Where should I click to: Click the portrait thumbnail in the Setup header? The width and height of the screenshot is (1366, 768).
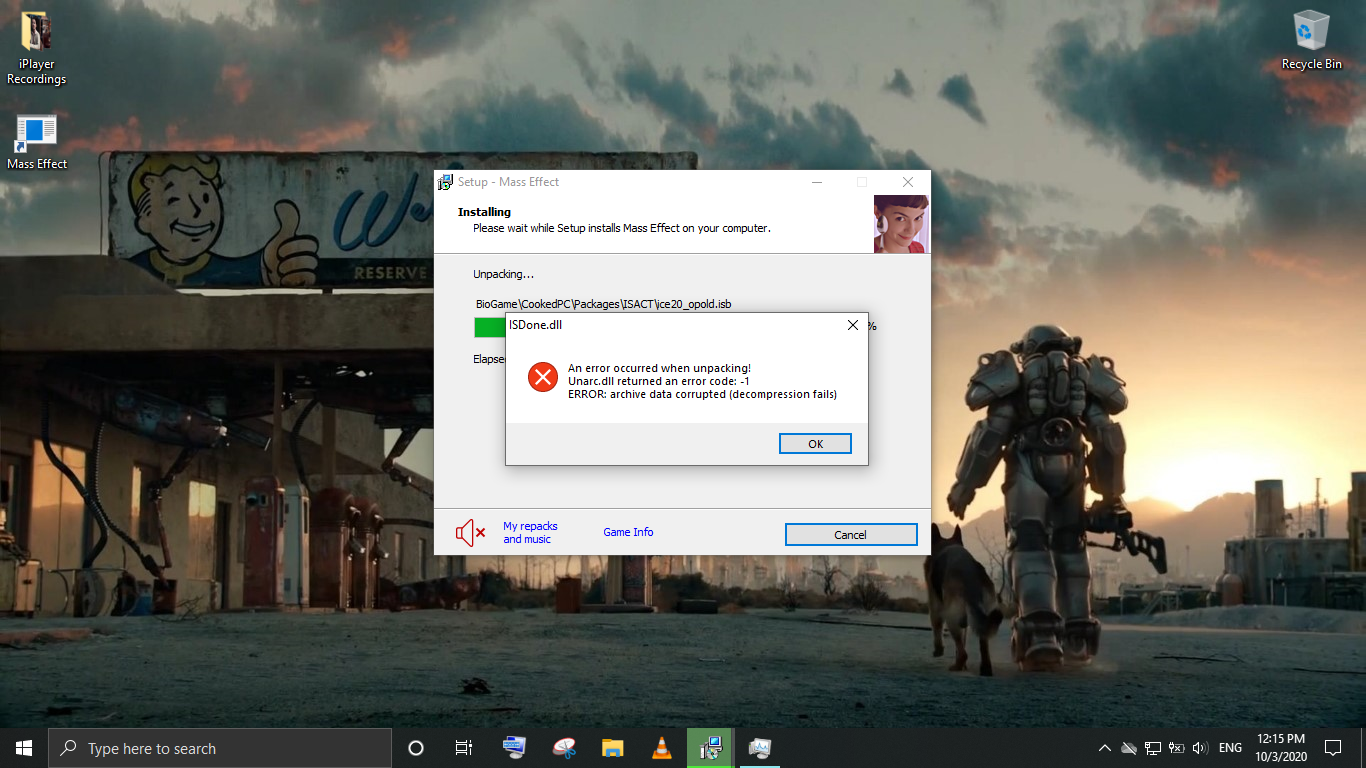(x=901, y=224)
